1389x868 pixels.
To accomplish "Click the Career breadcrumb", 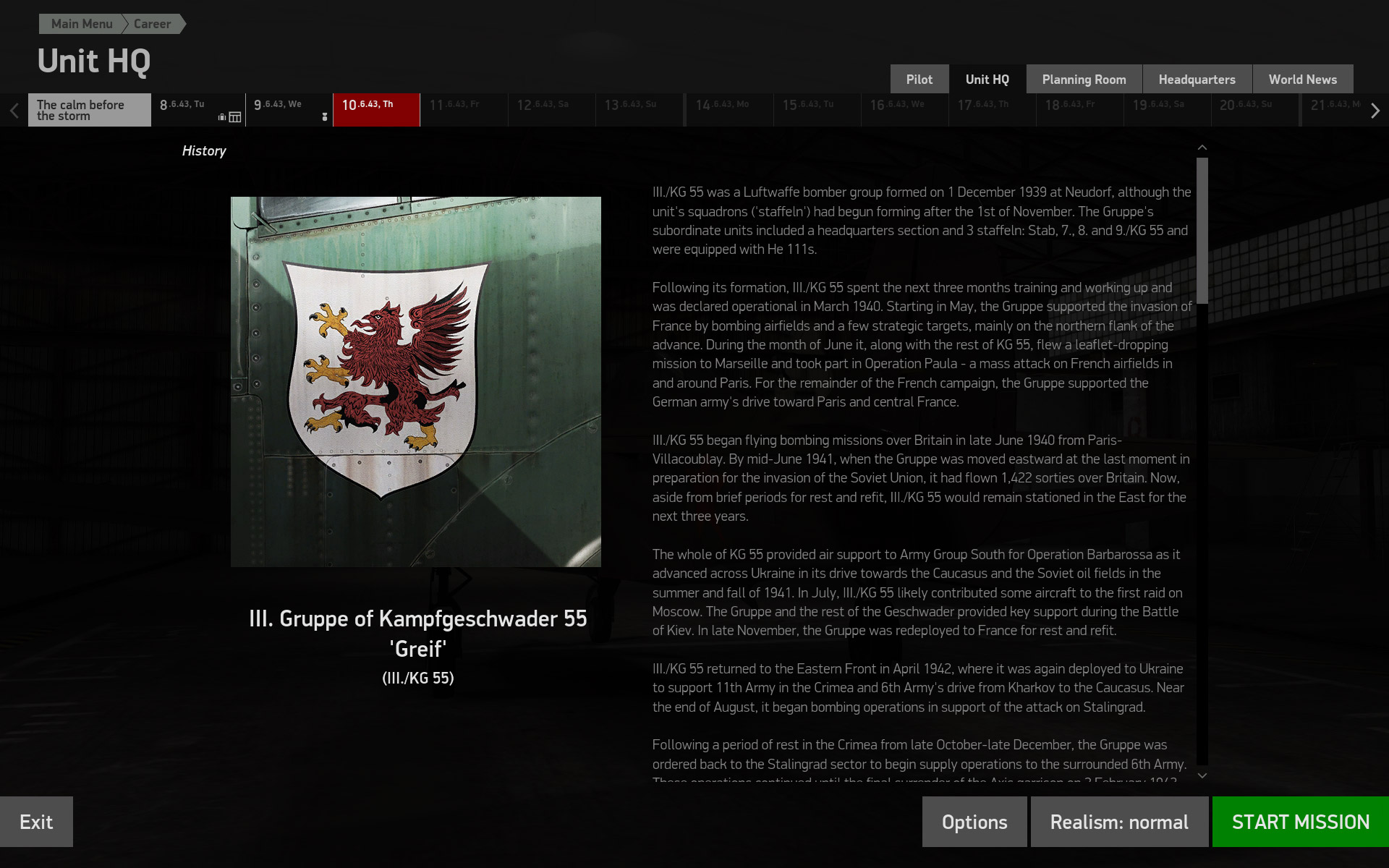I will (x=153, y=24).
